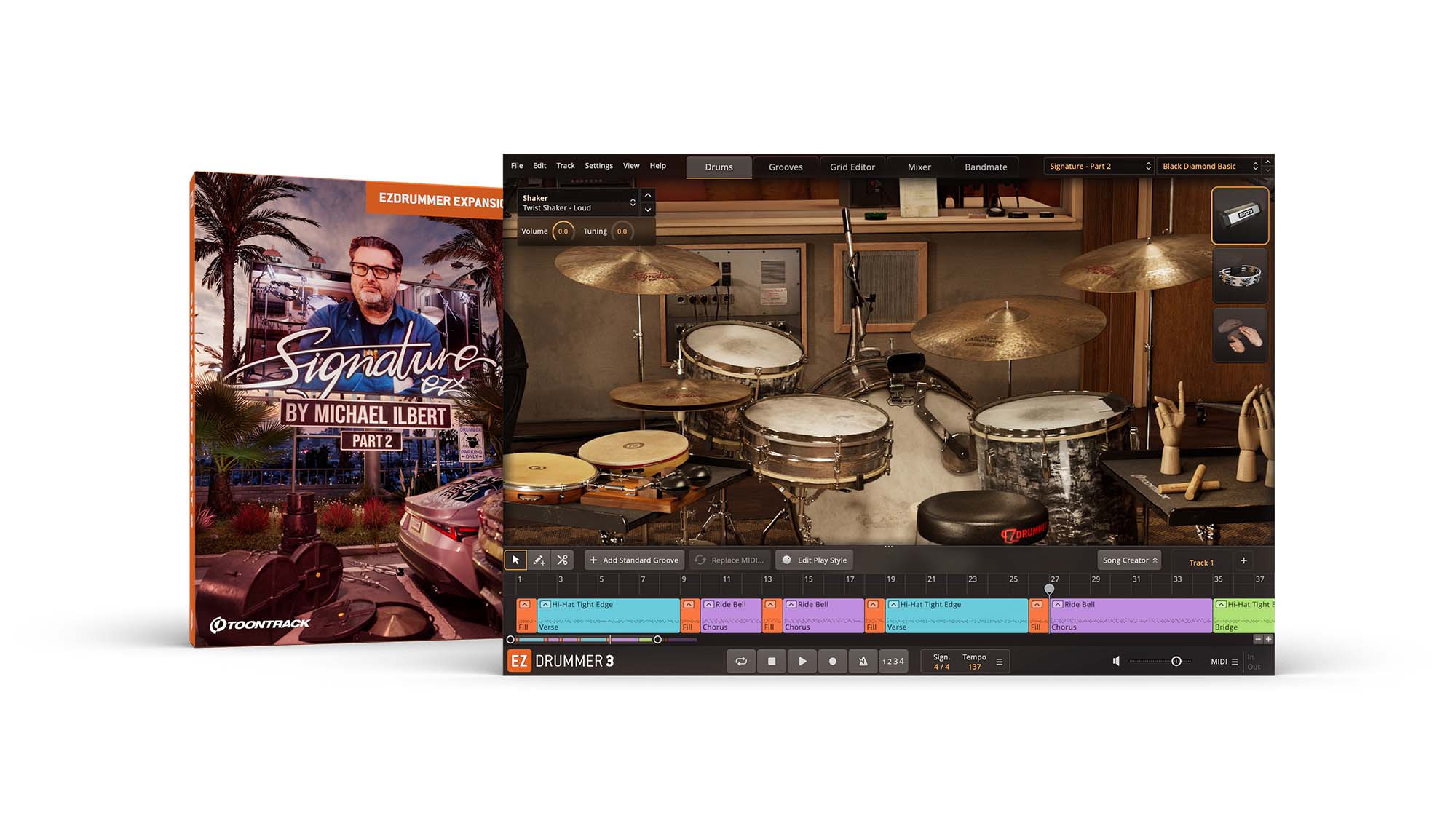The width and height of the screenshot is (1456, 813).
Task: Select the scissors cut tool
Action: click(x=562, y=560)
